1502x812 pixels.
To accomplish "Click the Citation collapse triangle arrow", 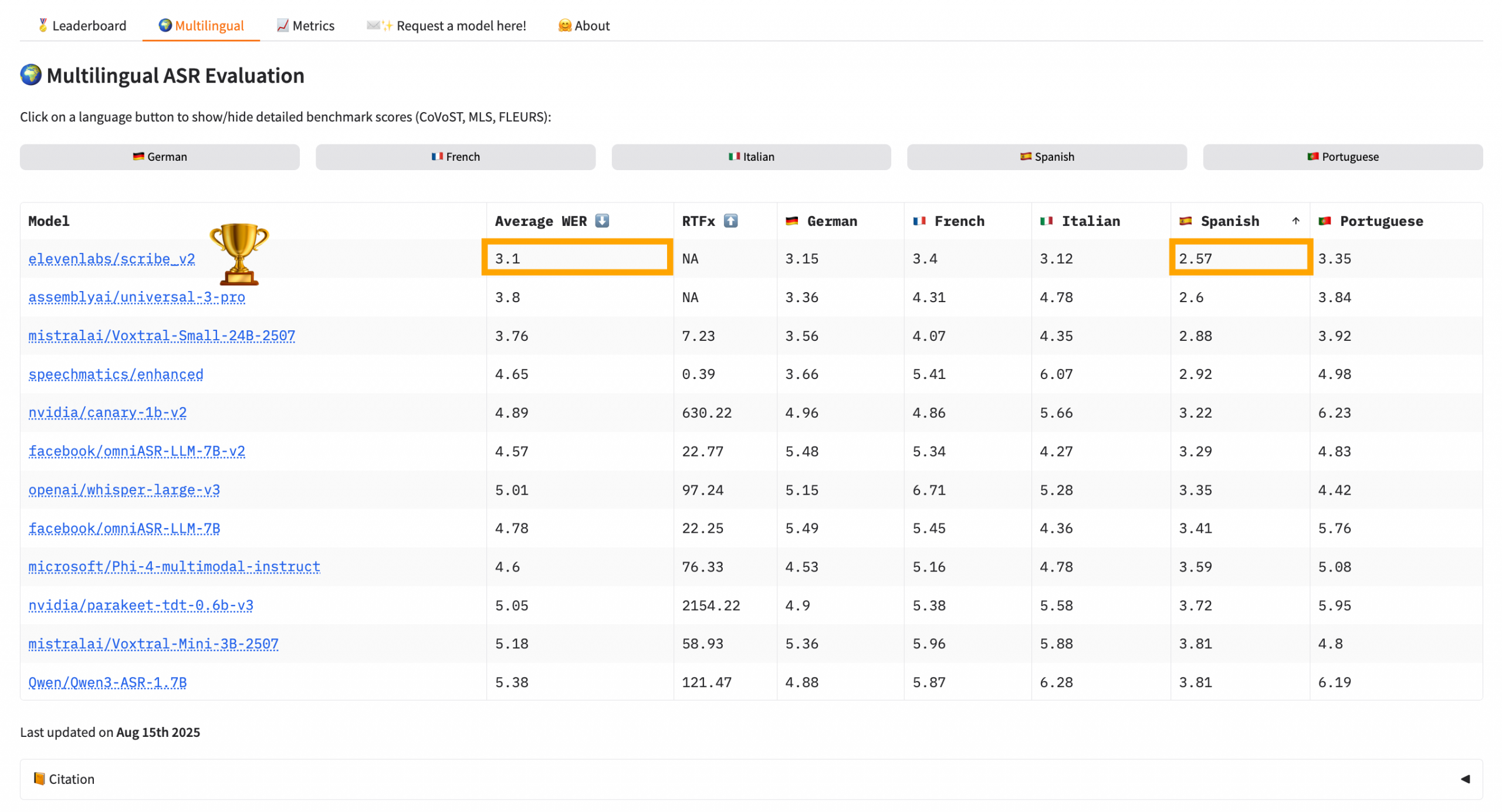I will click(1464, 779).
